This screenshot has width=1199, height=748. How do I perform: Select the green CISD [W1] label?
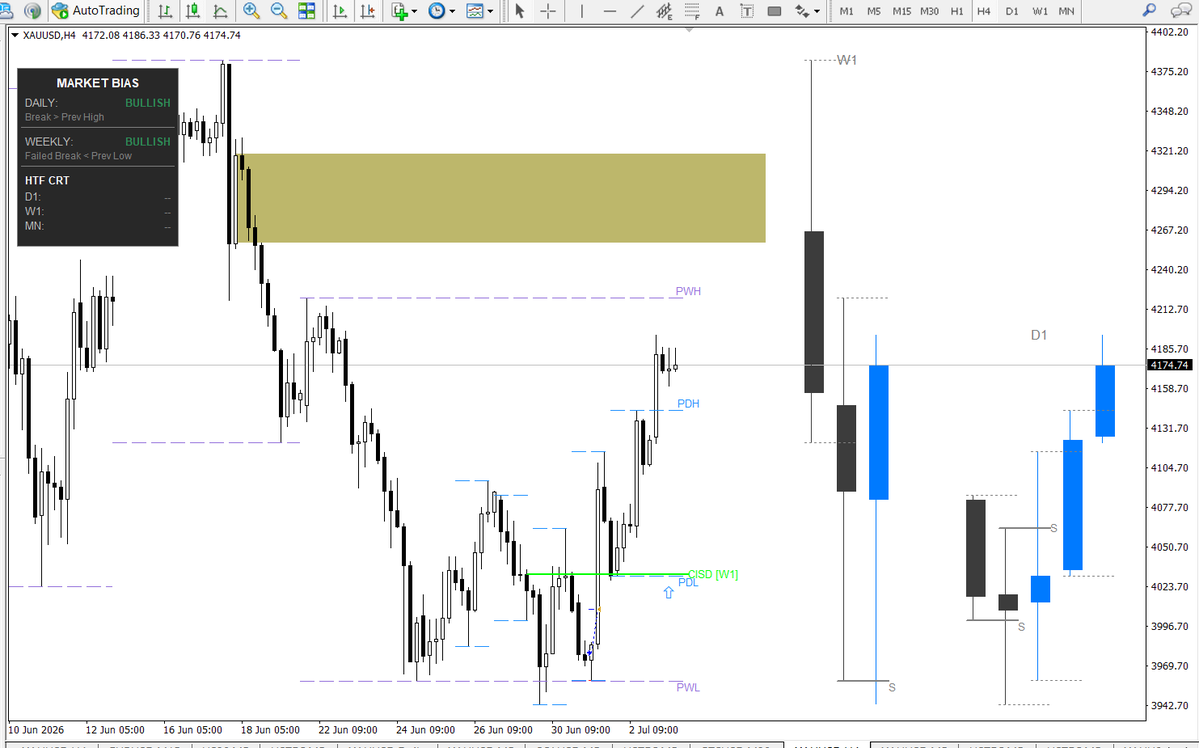(x=713, y=574)
